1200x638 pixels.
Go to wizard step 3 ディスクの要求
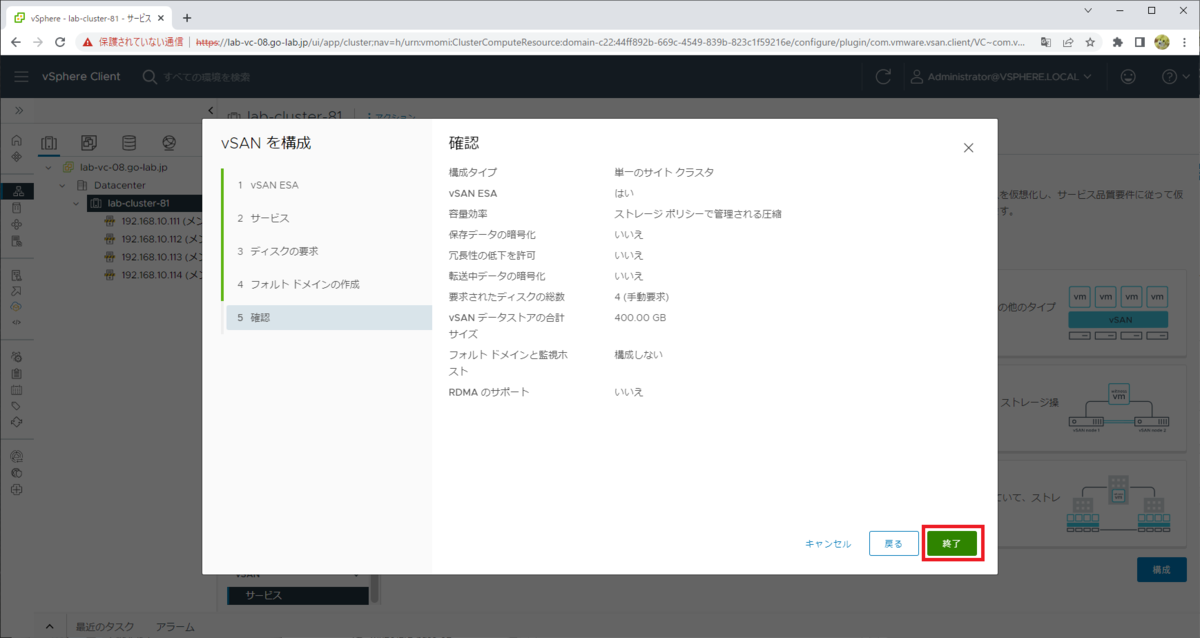(x=329, y=251)
